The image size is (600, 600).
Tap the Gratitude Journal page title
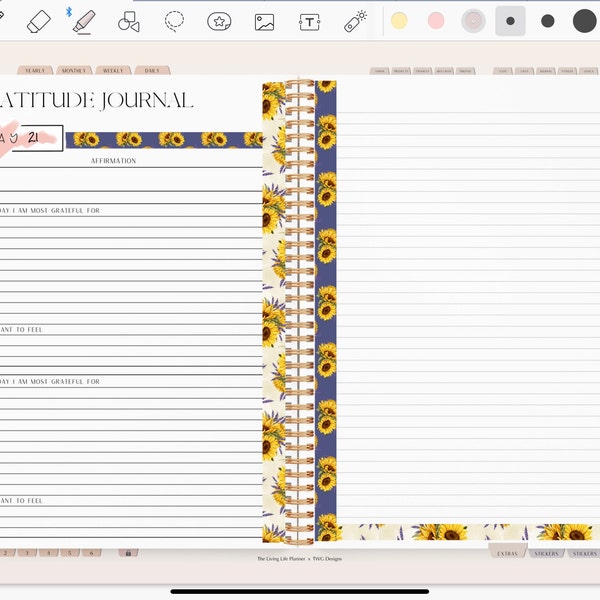tap(96, 101)
